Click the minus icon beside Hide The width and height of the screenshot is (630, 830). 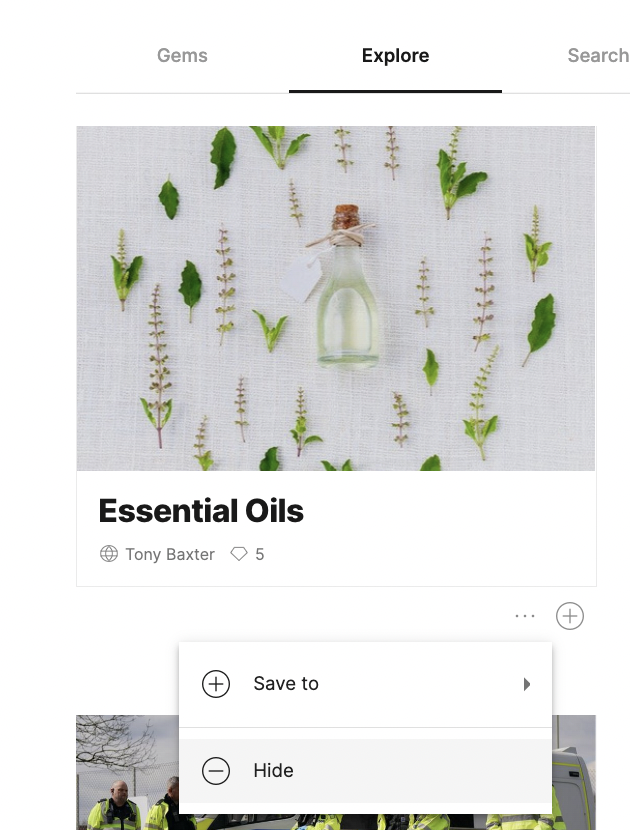216,770
